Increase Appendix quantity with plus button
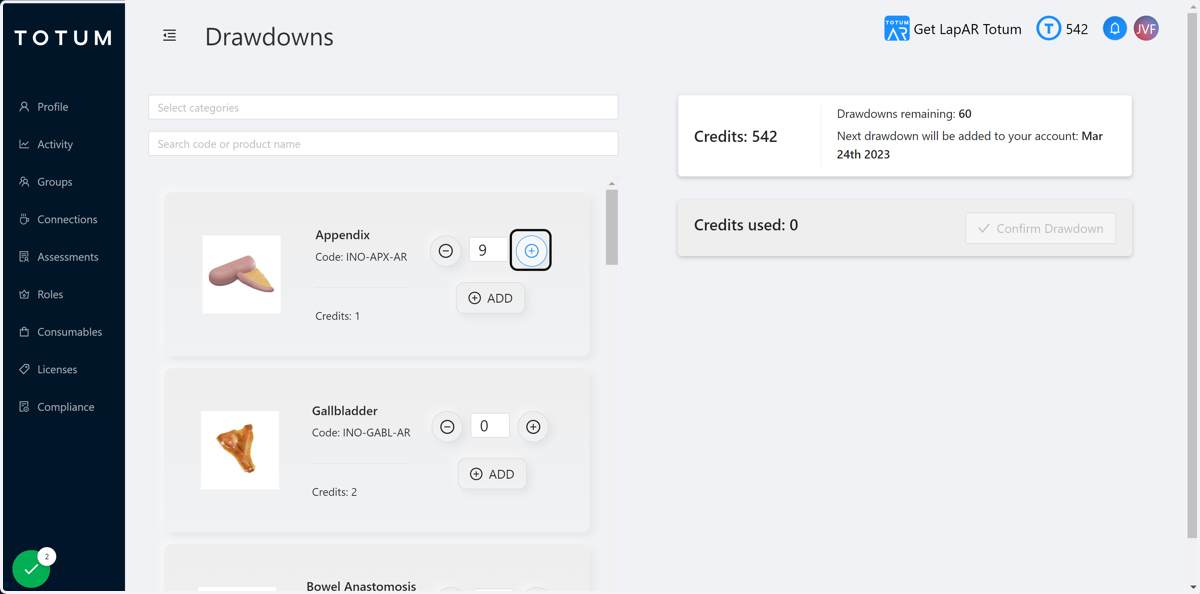 click(x=531, y=251)
